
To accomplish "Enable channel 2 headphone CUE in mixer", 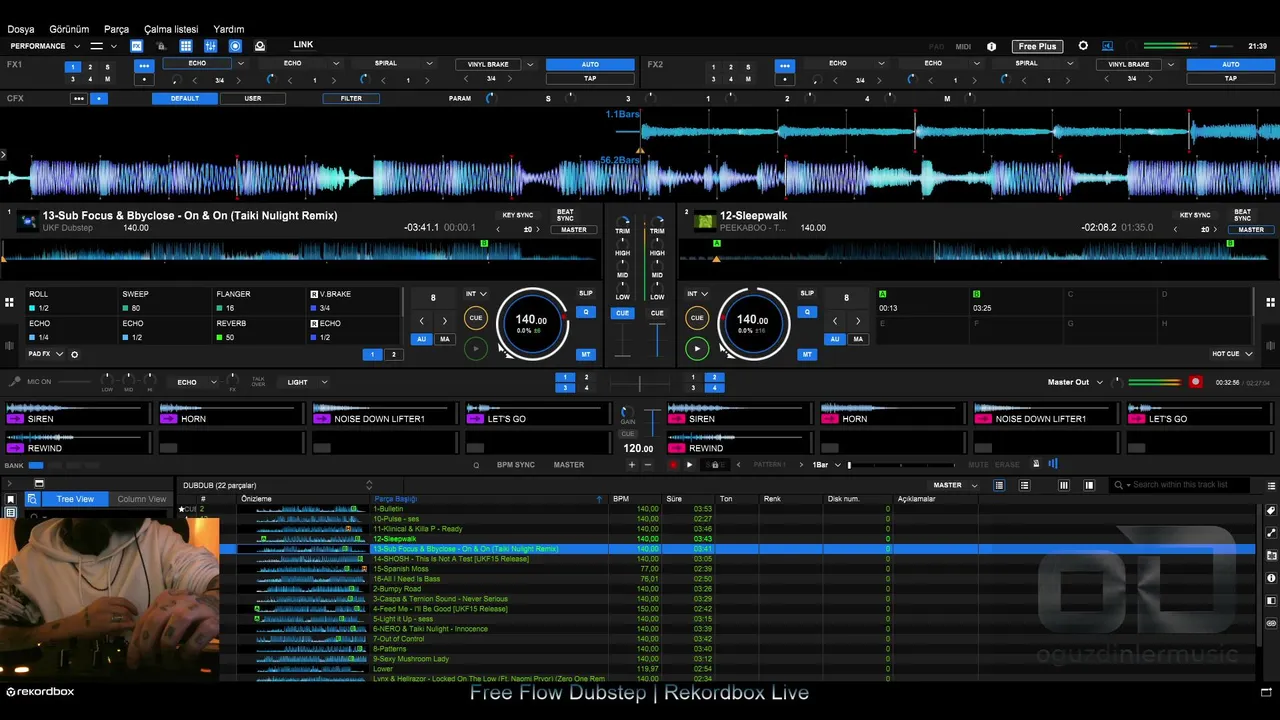I will tap(657, 313).
